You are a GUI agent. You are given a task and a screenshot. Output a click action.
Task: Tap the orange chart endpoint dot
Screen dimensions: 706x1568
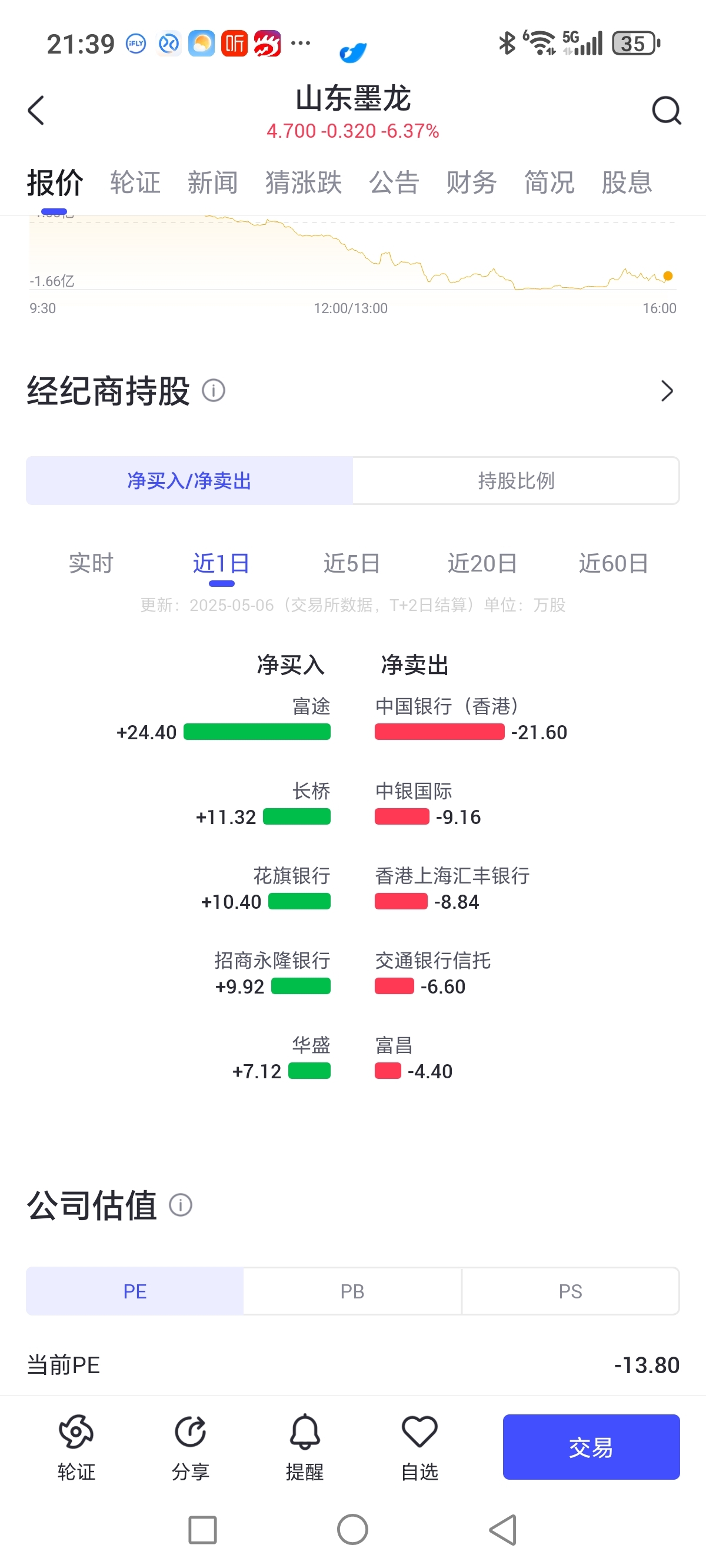coord(668,275)
